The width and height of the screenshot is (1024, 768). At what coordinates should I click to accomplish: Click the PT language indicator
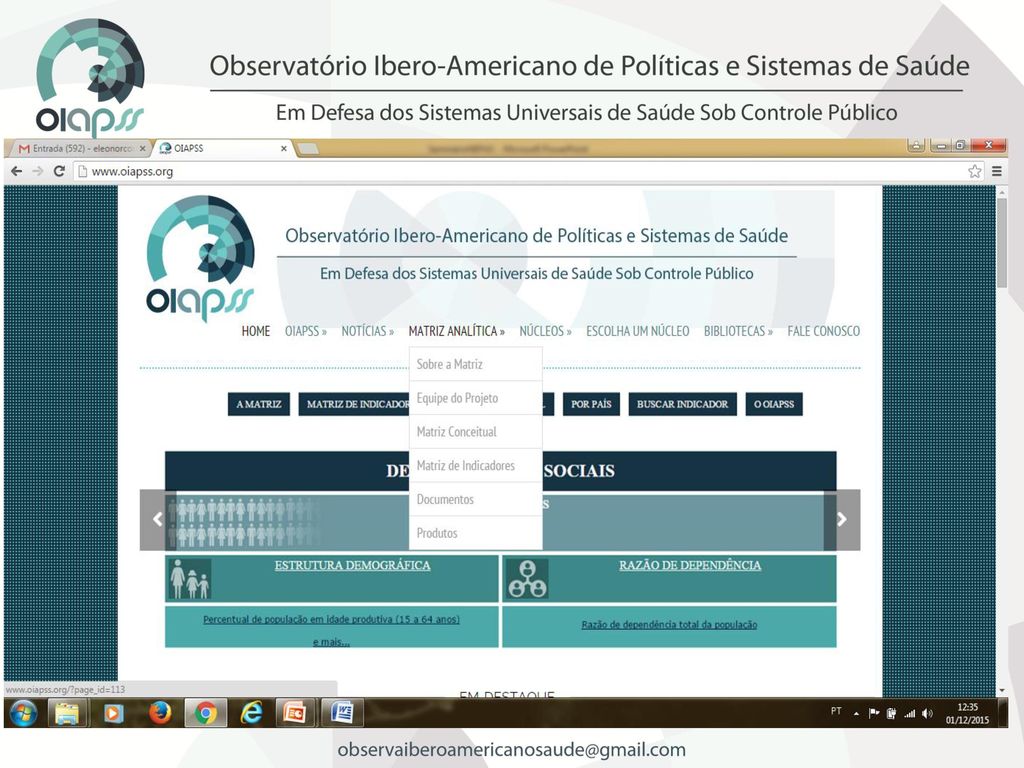pyautogui.click(x=836, y=711)
